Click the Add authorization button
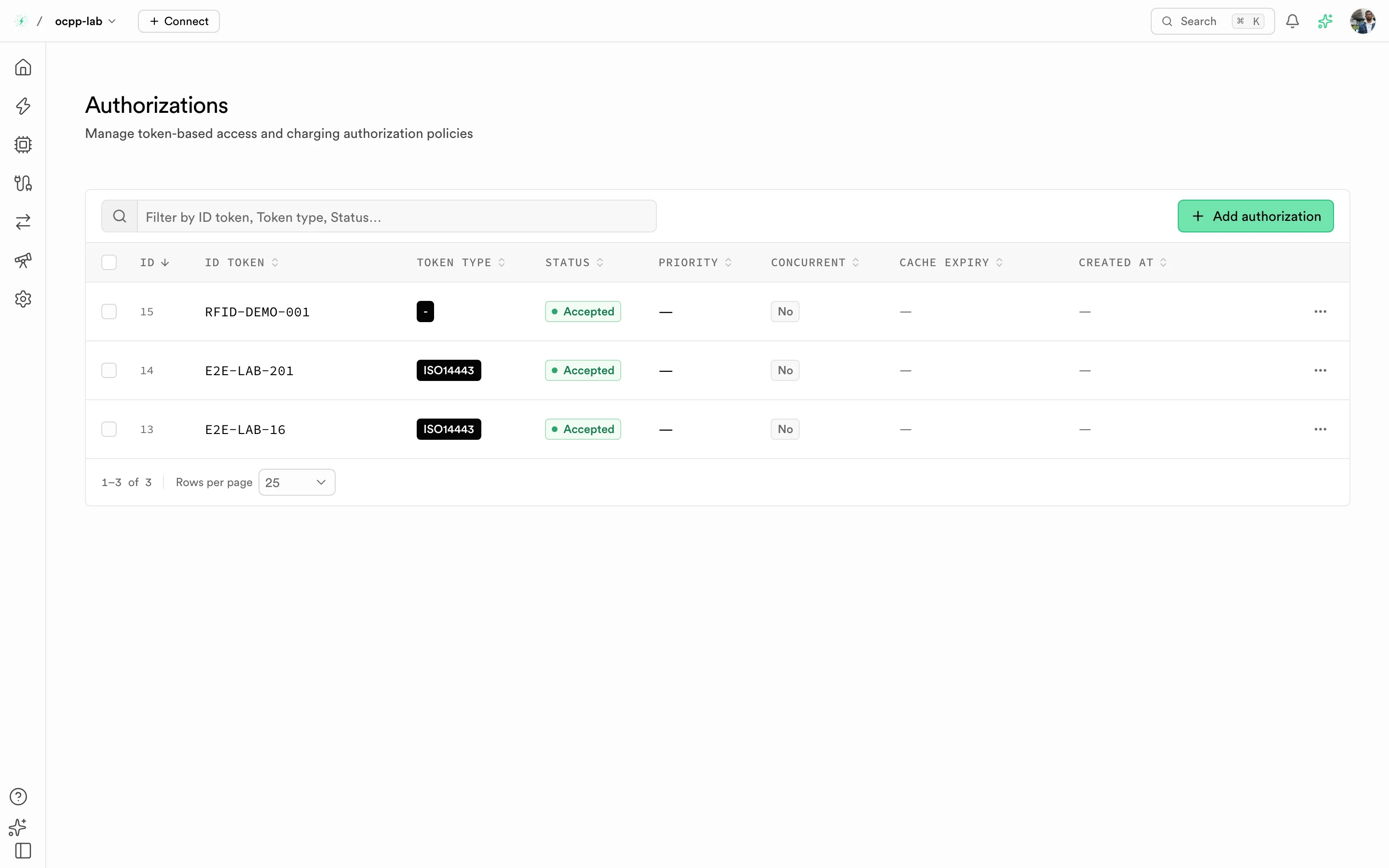Image resolution: width=1389 pixels, height=868 pixels. (1255, 217)
